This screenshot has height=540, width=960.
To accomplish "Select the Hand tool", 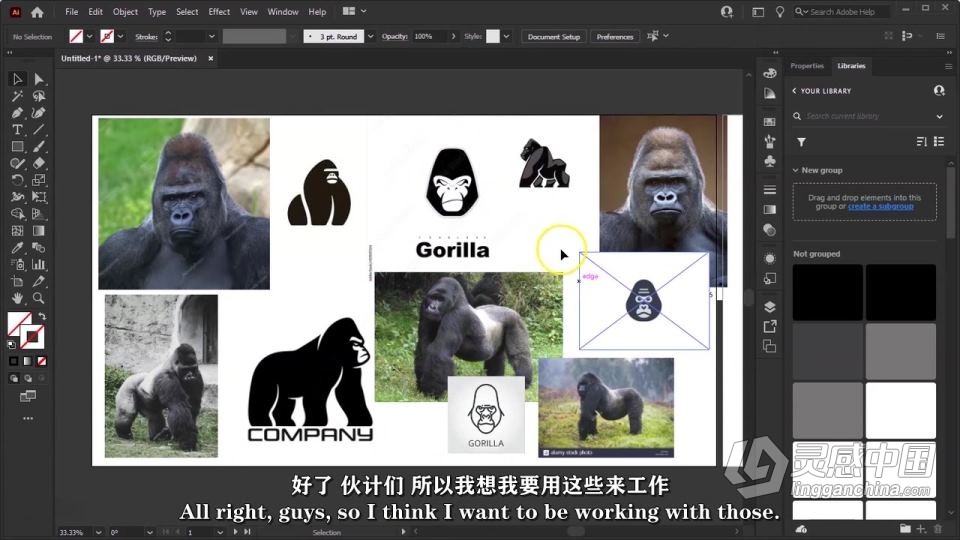I will pos(17,298).
